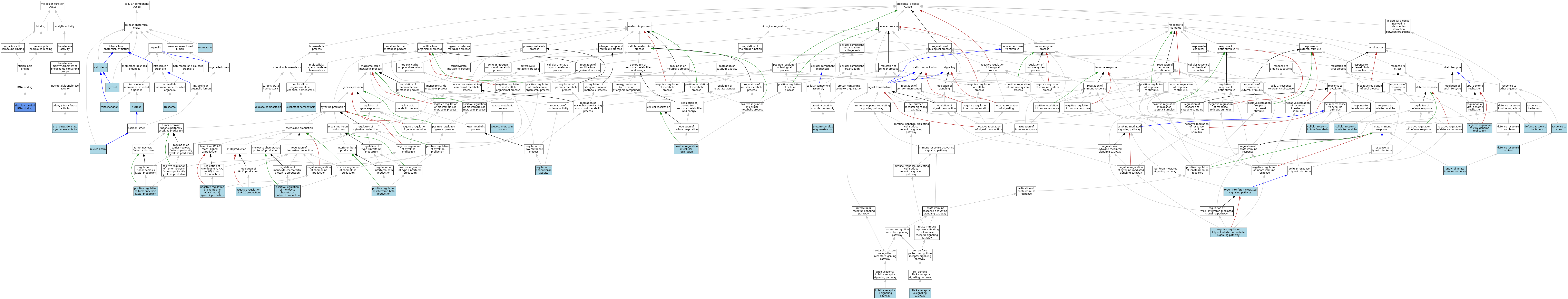Click the 'molecular_function Oas1g' root node
This screenshot has width=1568, height=299.
pos(52,6)
